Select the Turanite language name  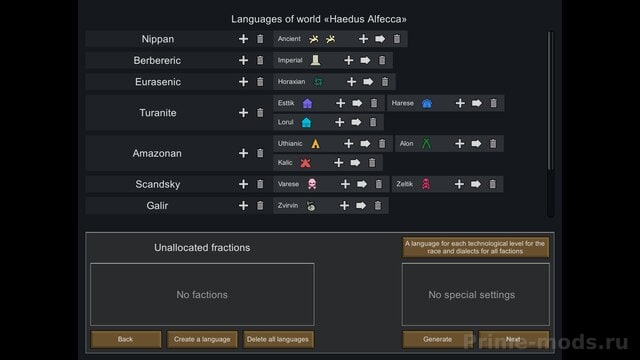pyautogui.click(x=158, y=113)
